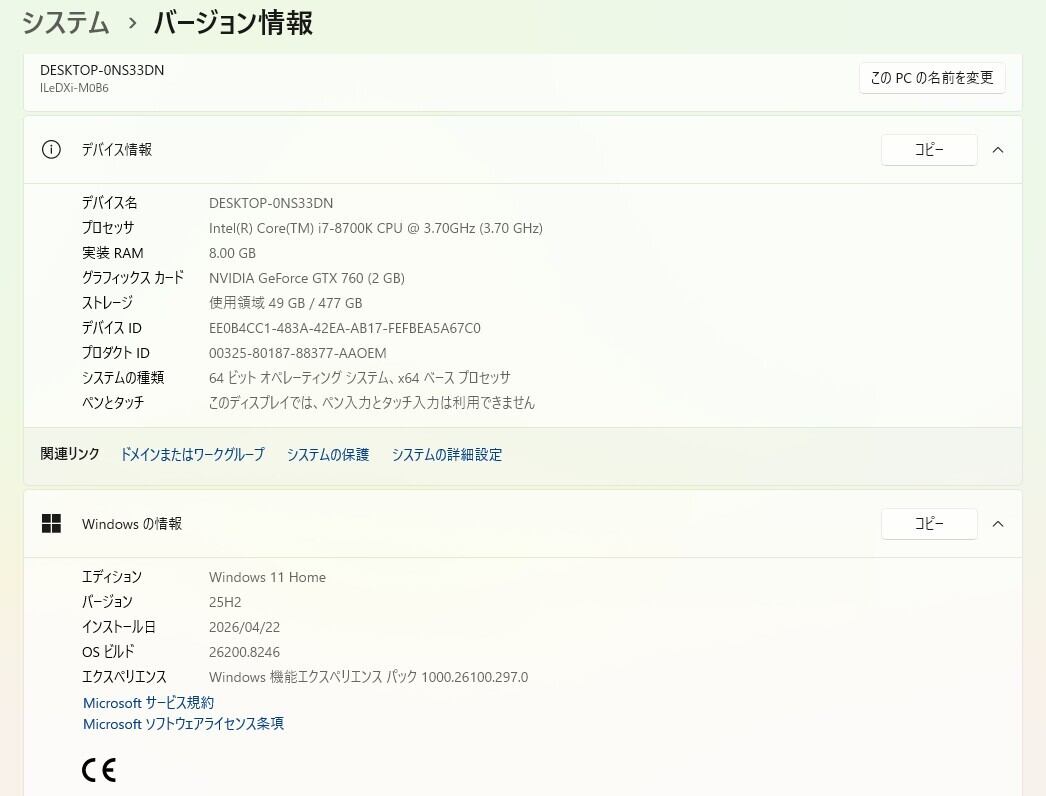Open Microsoft サービス規約 link
This screenshot has width=1046, height=796.
pyautogui.click(x=148, y=703)
